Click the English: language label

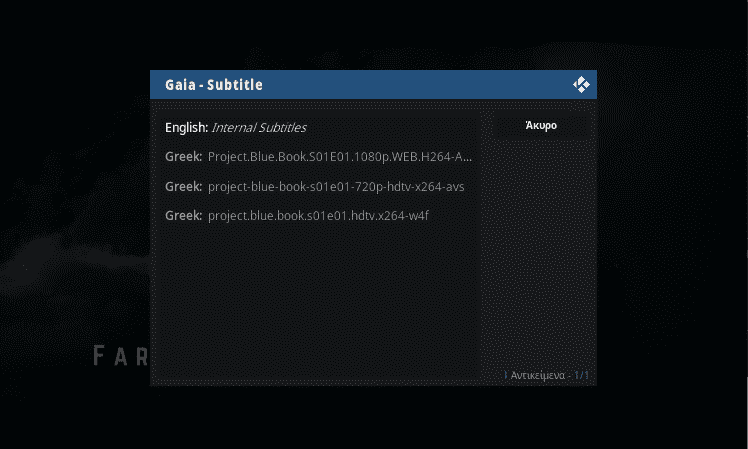[187, 128]
